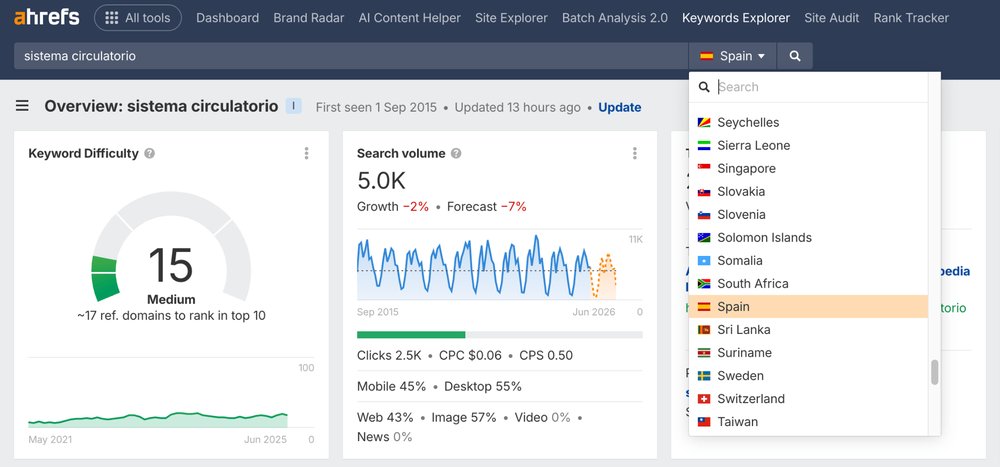Toggle the hamburger sidebar menu

(22, 106)
